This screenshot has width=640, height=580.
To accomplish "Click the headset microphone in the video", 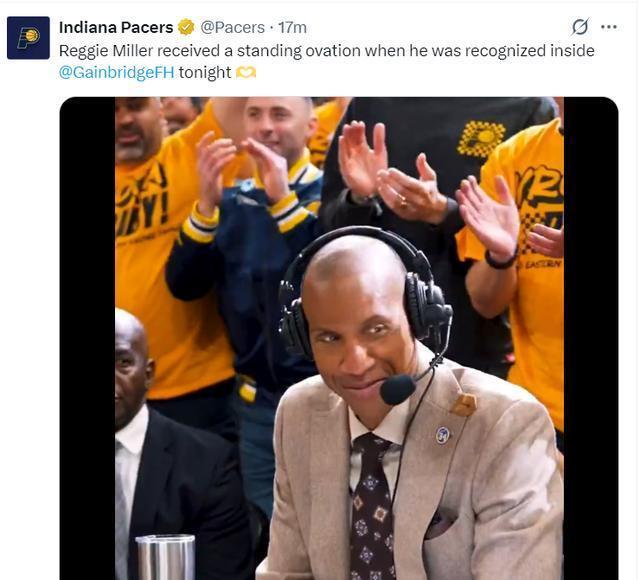I will pos(398,390).
